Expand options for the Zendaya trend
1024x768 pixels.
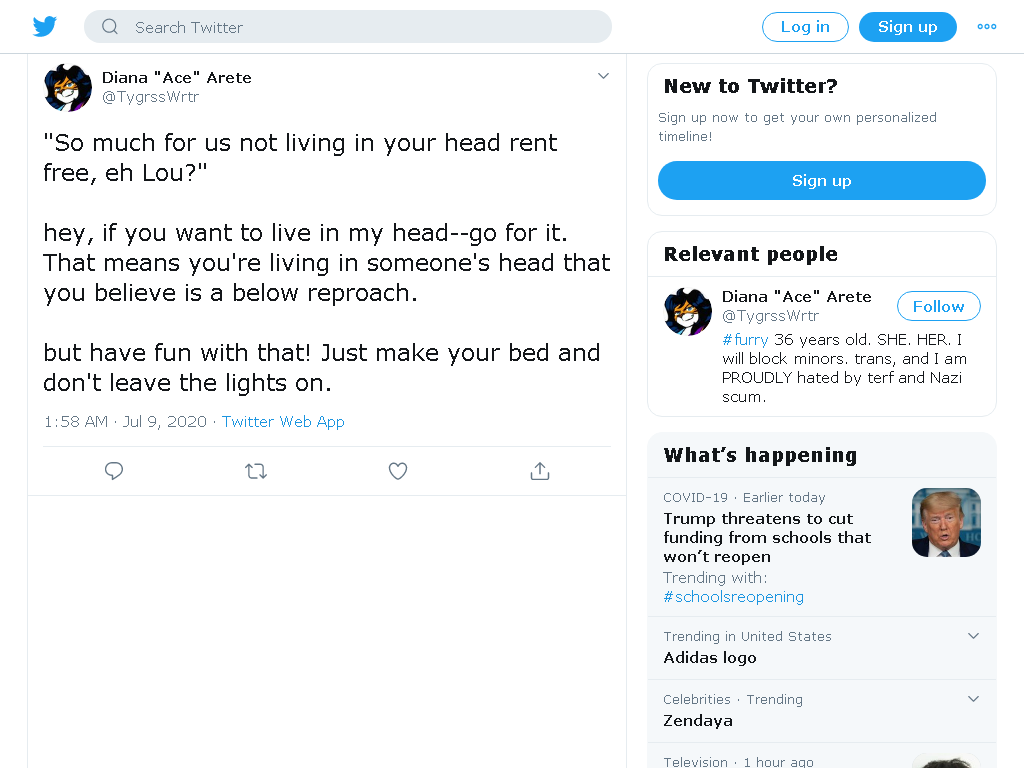click(x=973, y=699)
